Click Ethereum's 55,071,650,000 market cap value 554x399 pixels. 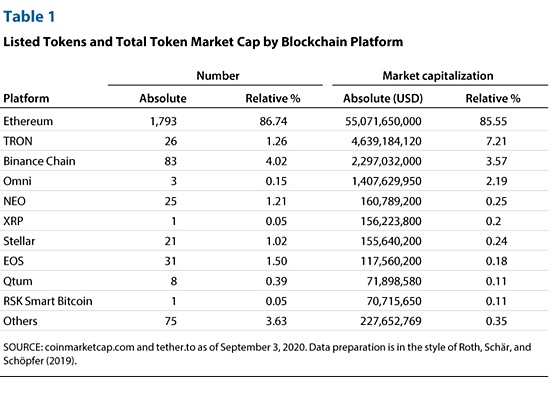pos(383,122)
